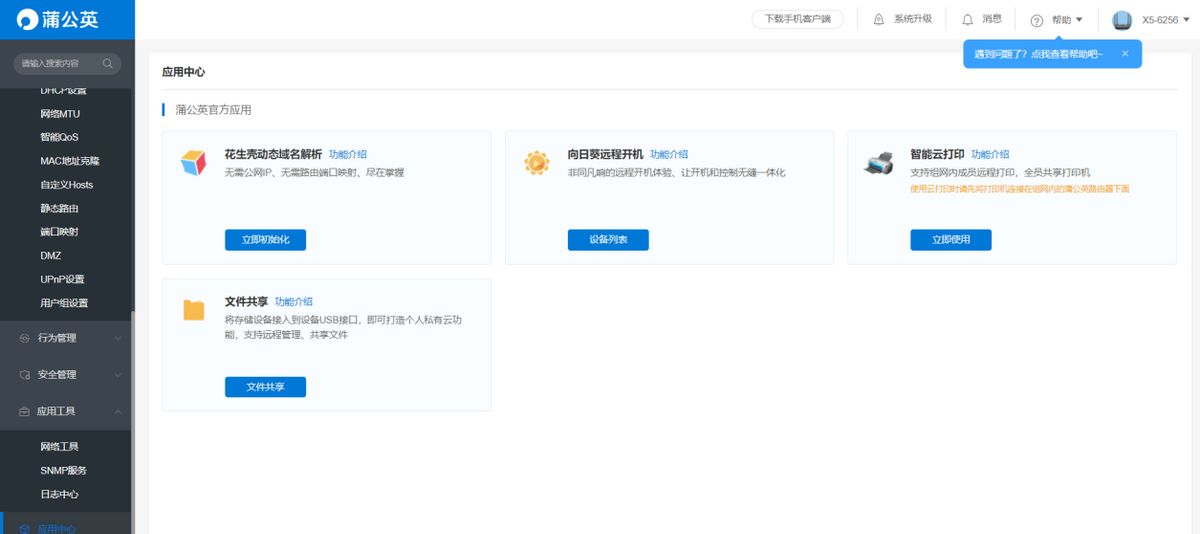Click the 智能云打印 printer icon
The height and width of the screenshot is (534, 1200).
[x=878, y=163]
